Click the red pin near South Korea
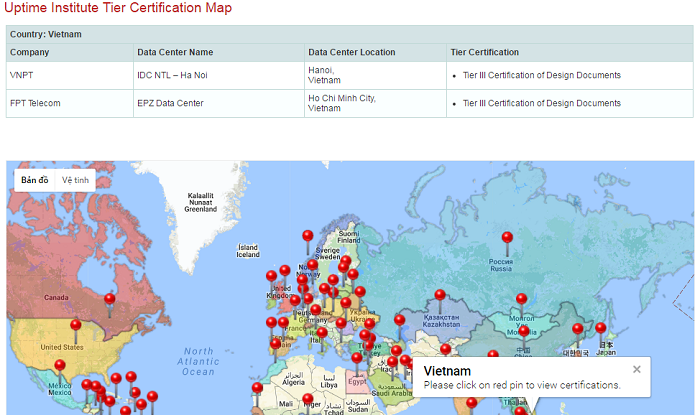Image resolution: width=700 pixels, height=415 pixels. tap(577, 329)
